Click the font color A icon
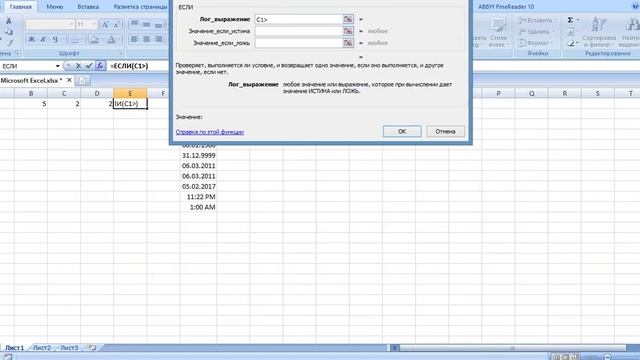The width and height of the screenshot is (640, 360). [x=111, y=39]
